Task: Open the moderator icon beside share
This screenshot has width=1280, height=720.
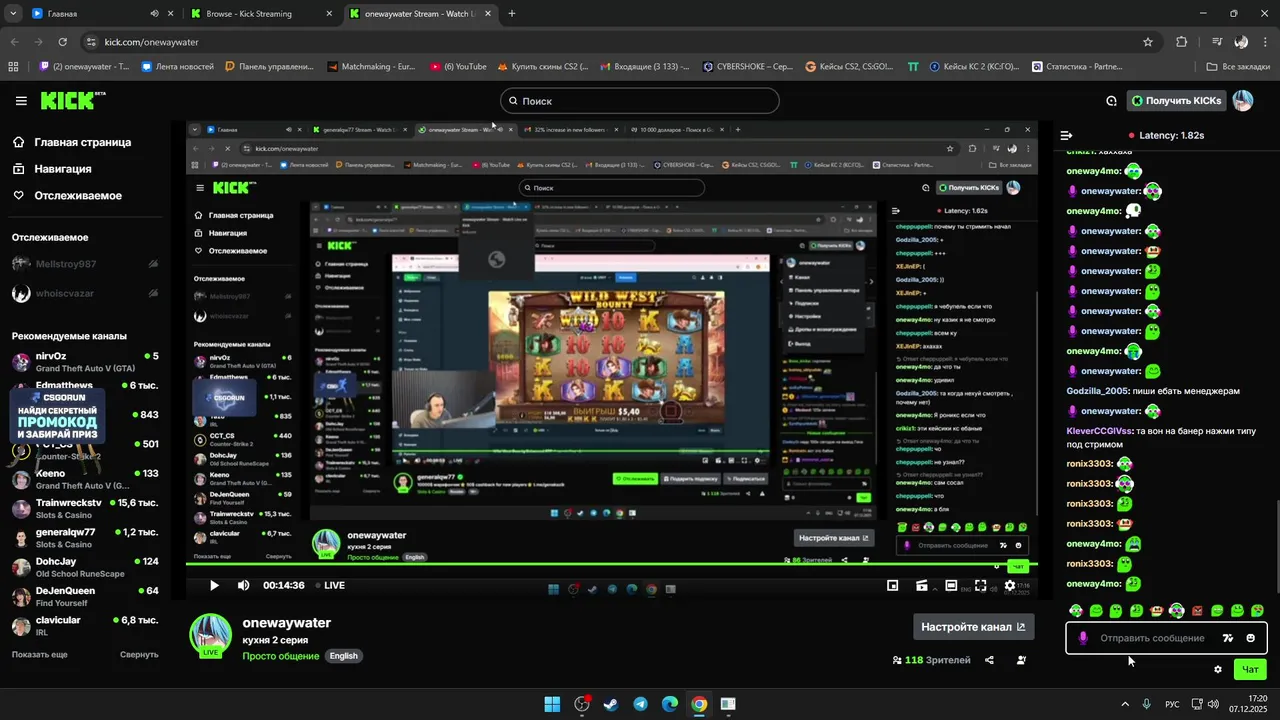Action: (x=1021, y=660)
